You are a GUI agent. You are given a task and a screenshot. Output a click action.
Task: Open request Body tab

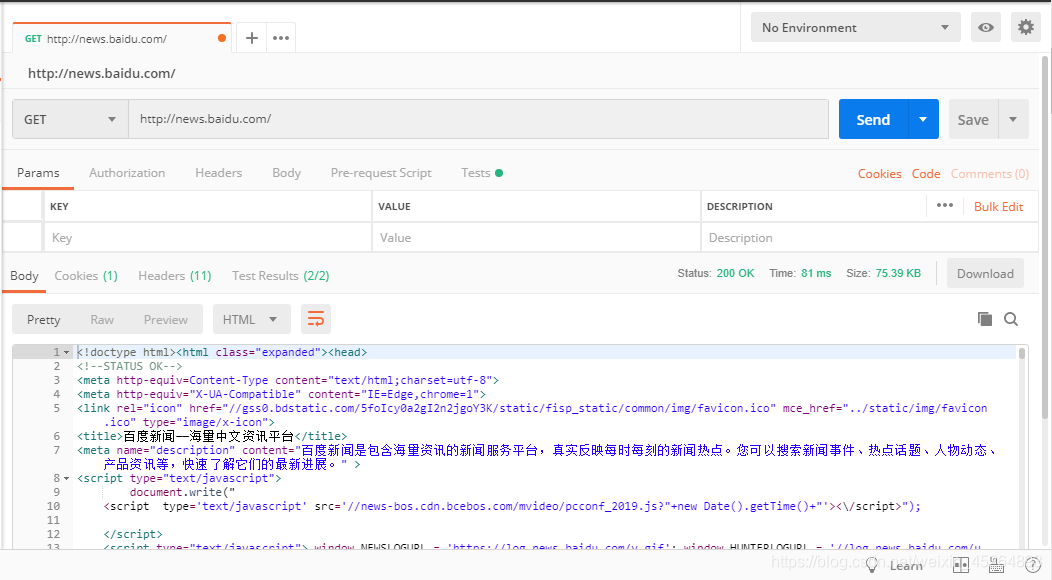(286, 173)
